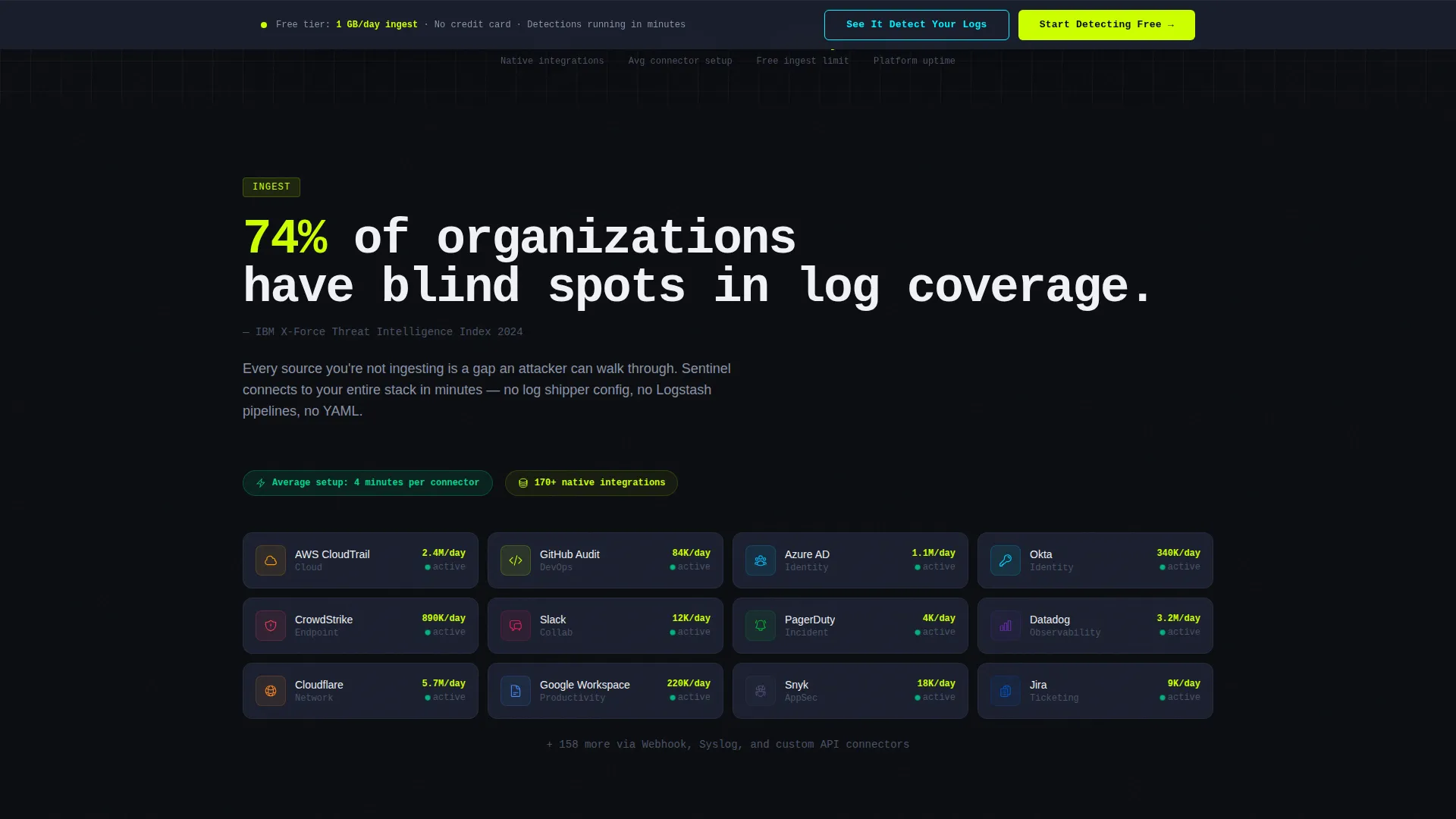Image resolution: width=1456 pixels, height=819 pixels.
Task: Click the Snyk bug icon
Action: pos(761,691)
